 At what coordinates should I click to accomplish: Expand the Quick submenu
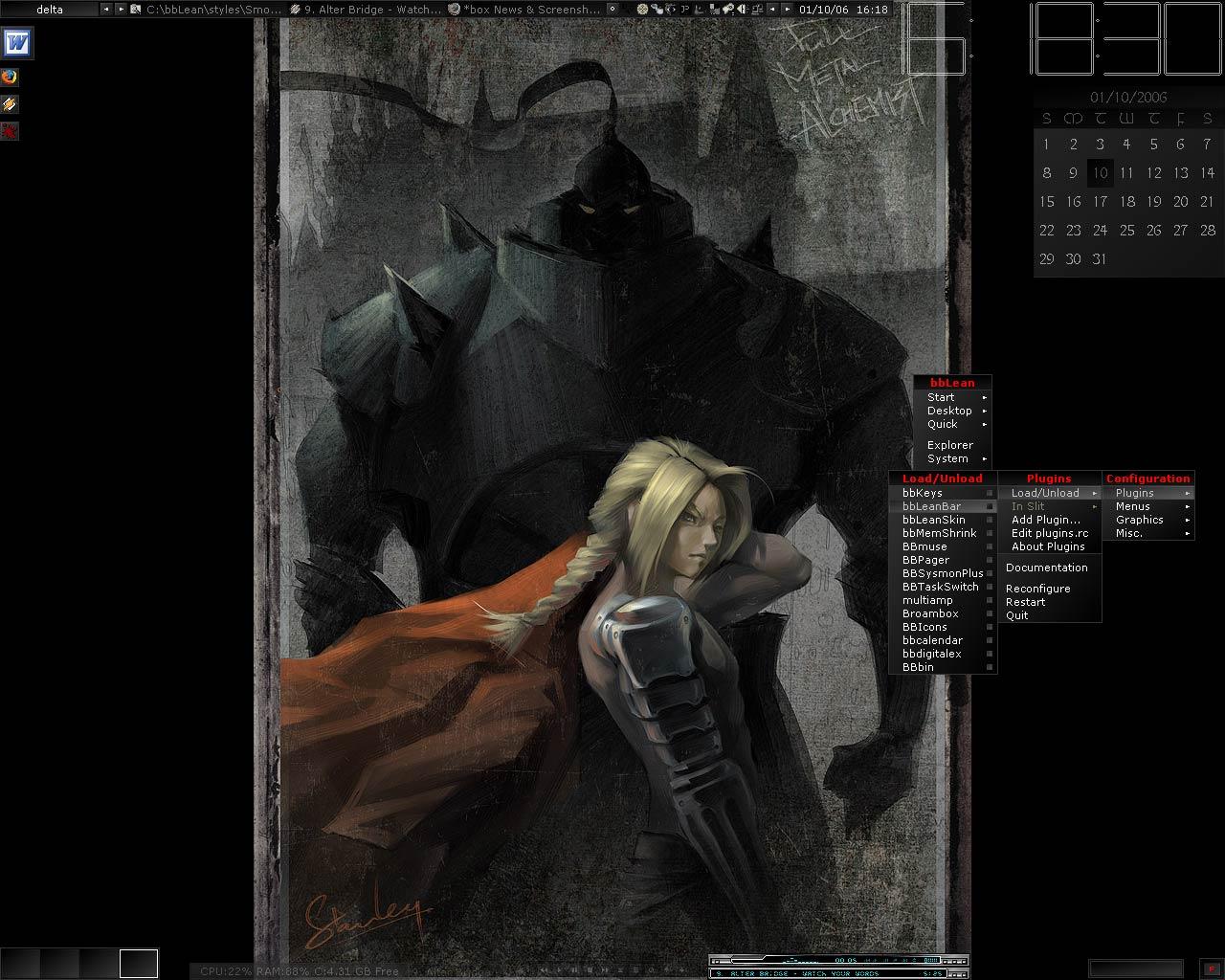pyautogui.click(x=952, y=424)
